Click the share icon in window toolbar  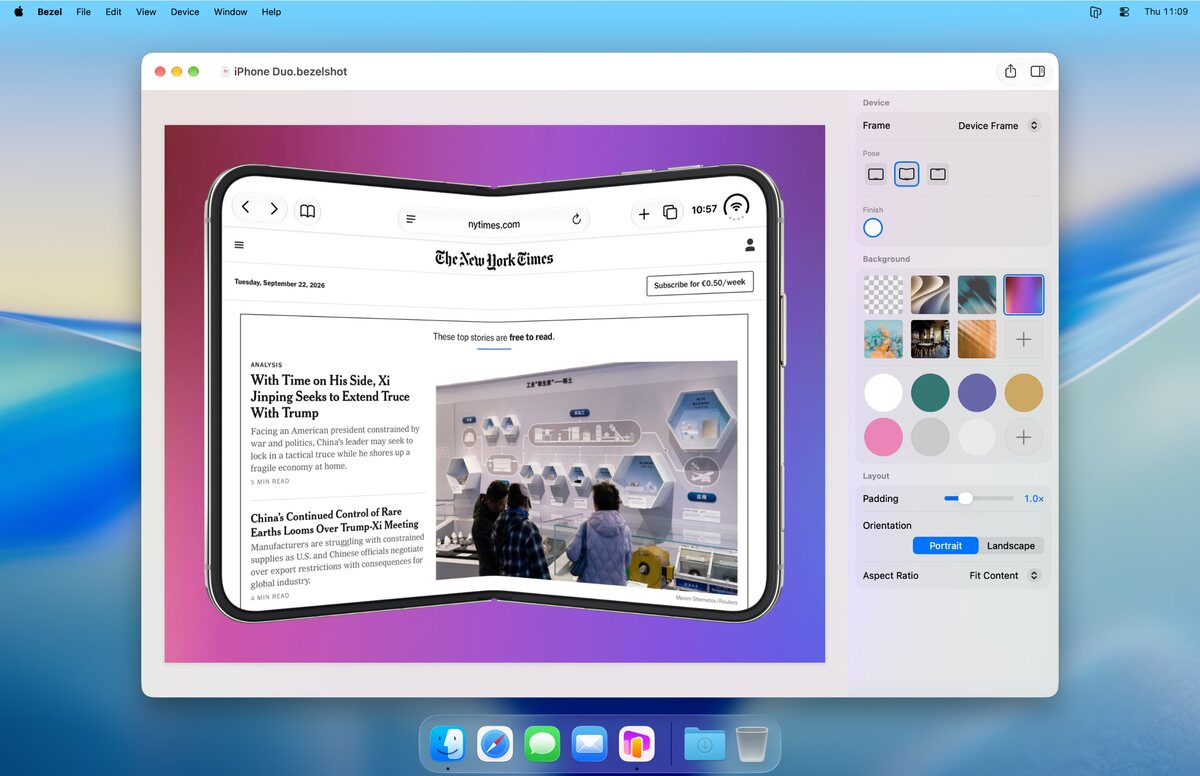click(1010, 72)
